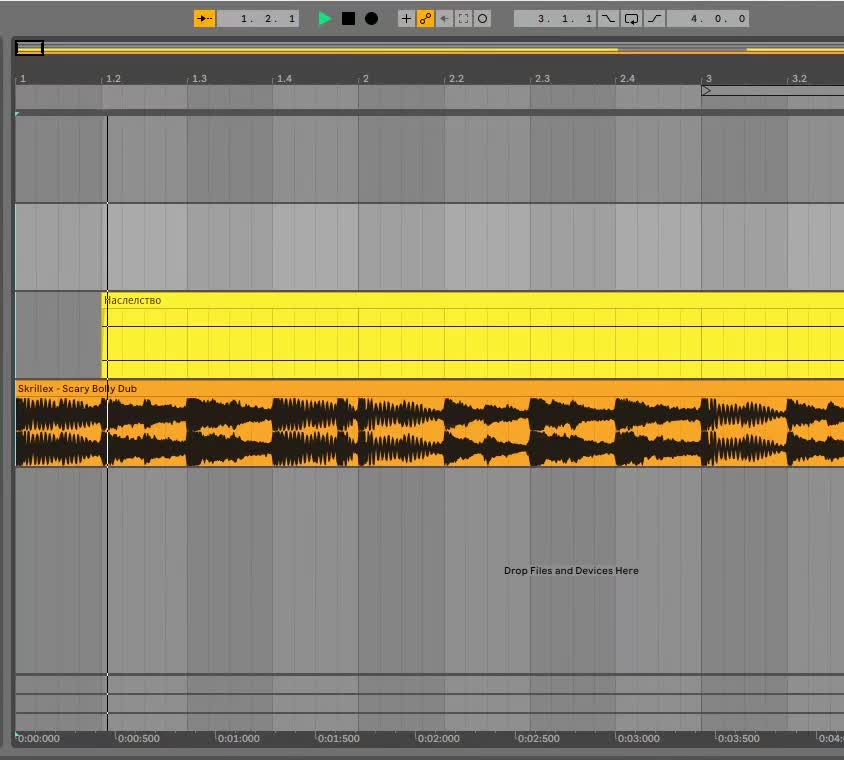
Task: Click the Re-enable Automation arrow icon
Action: pos(444,19)
